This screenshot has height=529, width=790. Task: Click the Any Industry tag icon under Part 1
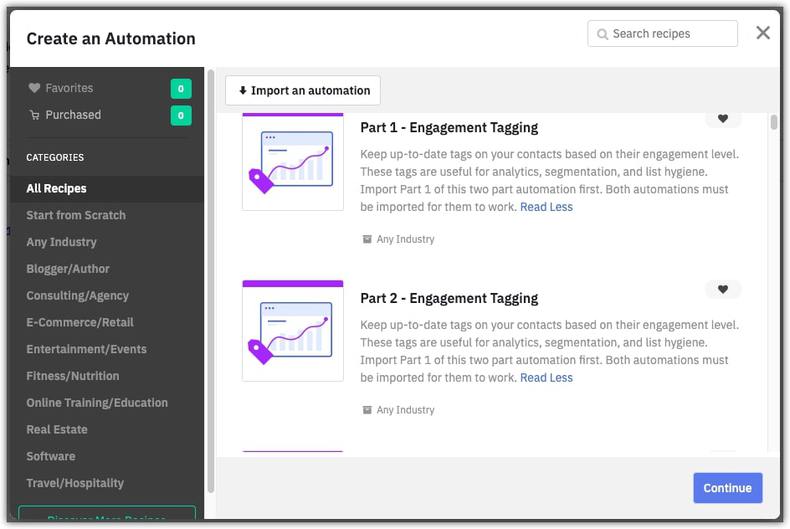click(x=367, y=239)
